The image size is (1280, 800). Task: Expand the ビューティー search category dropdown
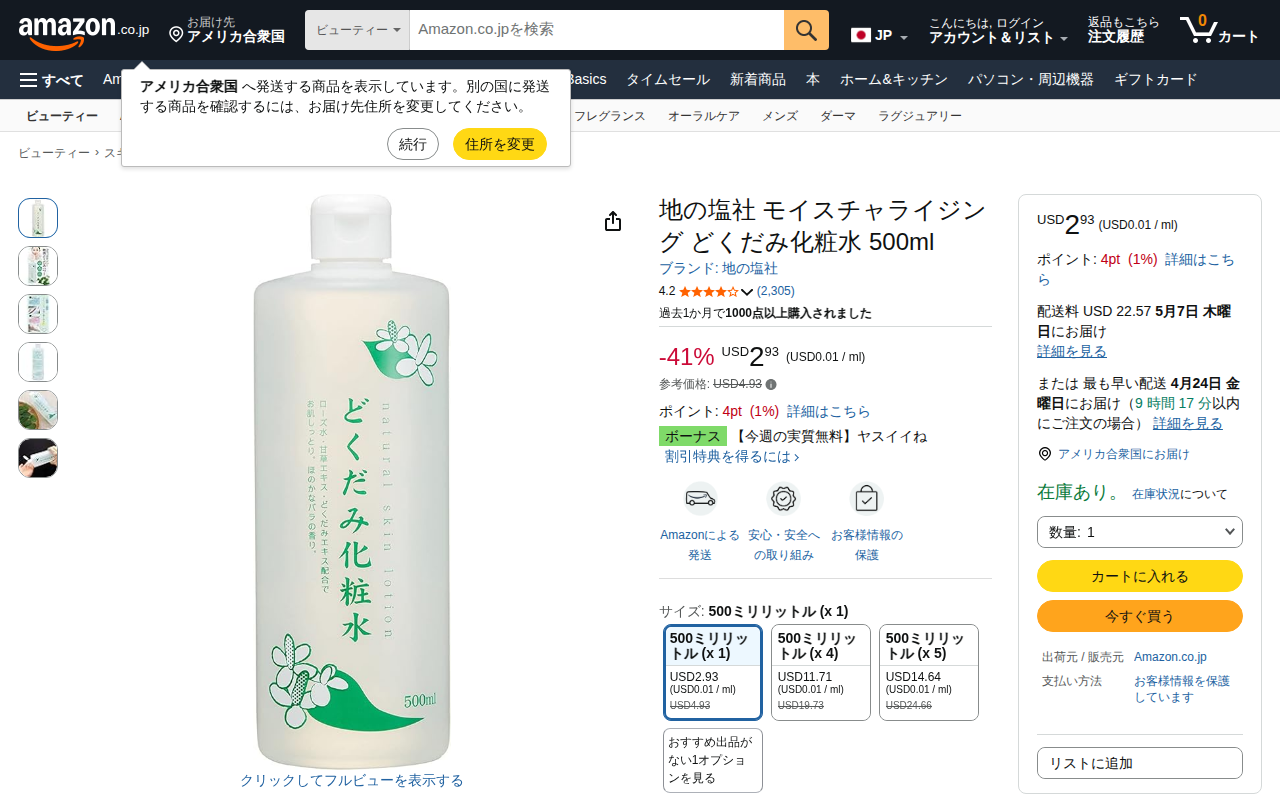coord(358,30)
